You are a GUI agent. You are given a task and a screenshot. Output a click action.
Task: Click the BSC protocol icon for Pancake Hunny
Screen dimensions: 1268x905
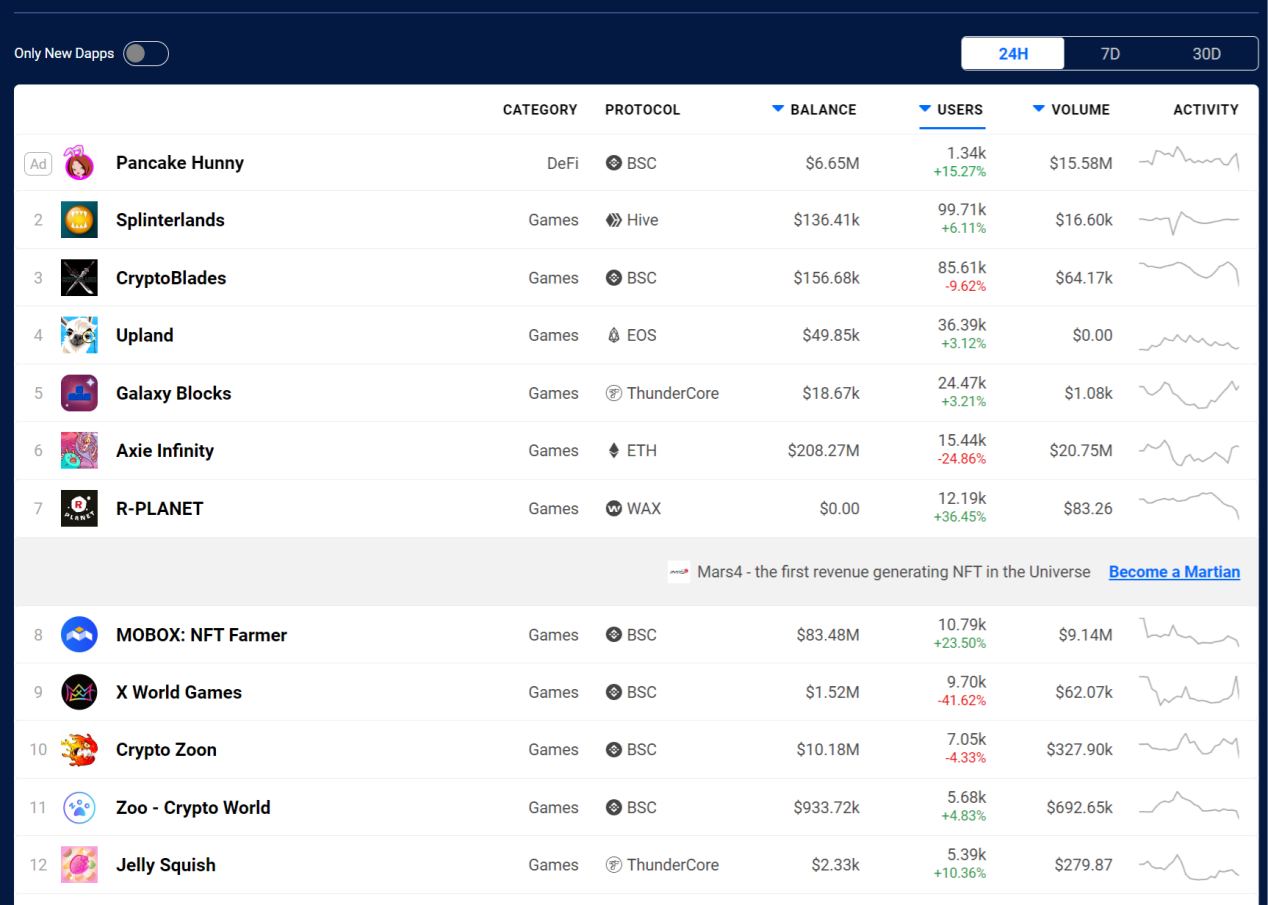point(614,163)
